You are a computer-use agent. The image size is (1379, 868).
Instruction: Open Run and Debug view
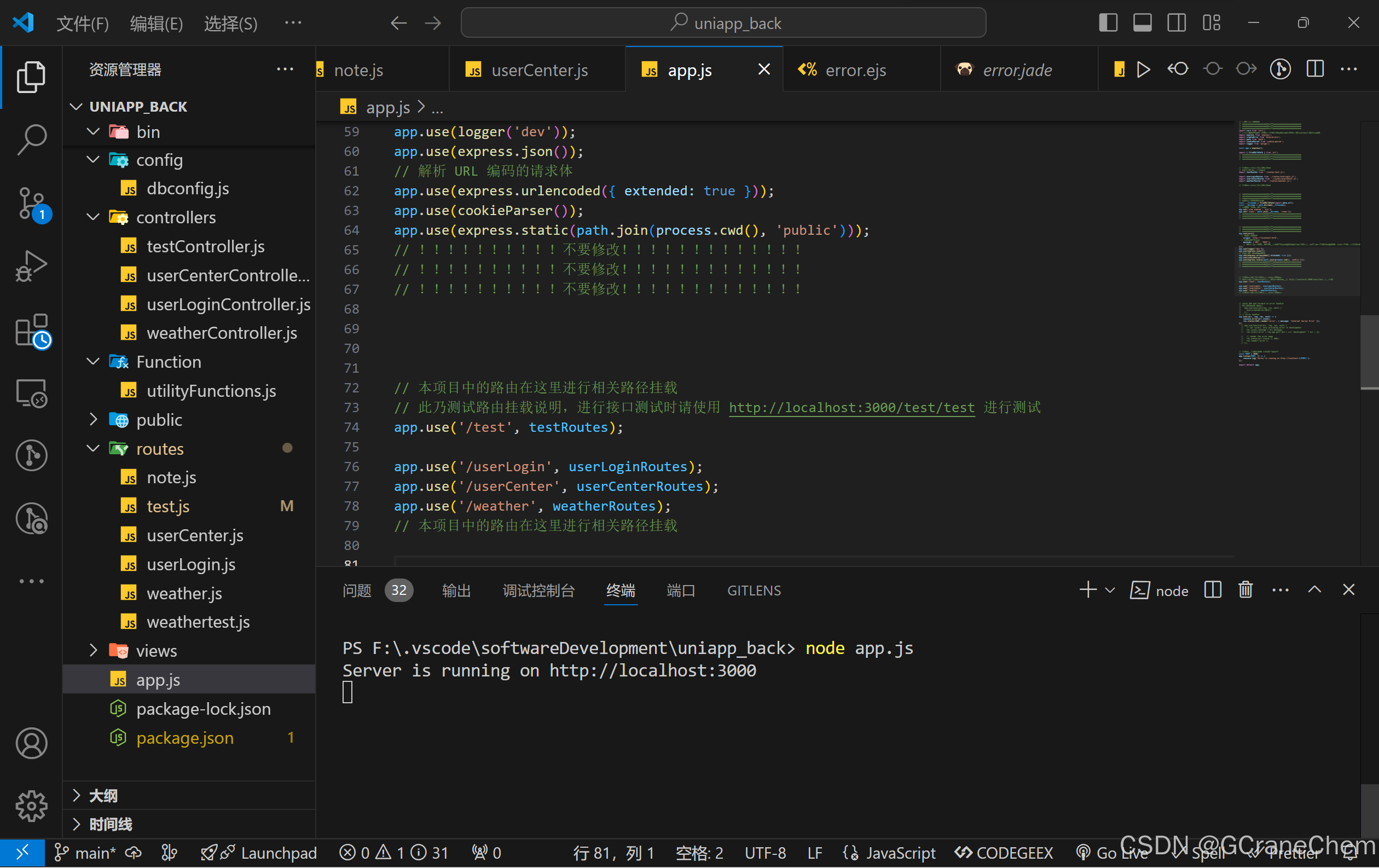pyautogui.click(x=31, y=266)
